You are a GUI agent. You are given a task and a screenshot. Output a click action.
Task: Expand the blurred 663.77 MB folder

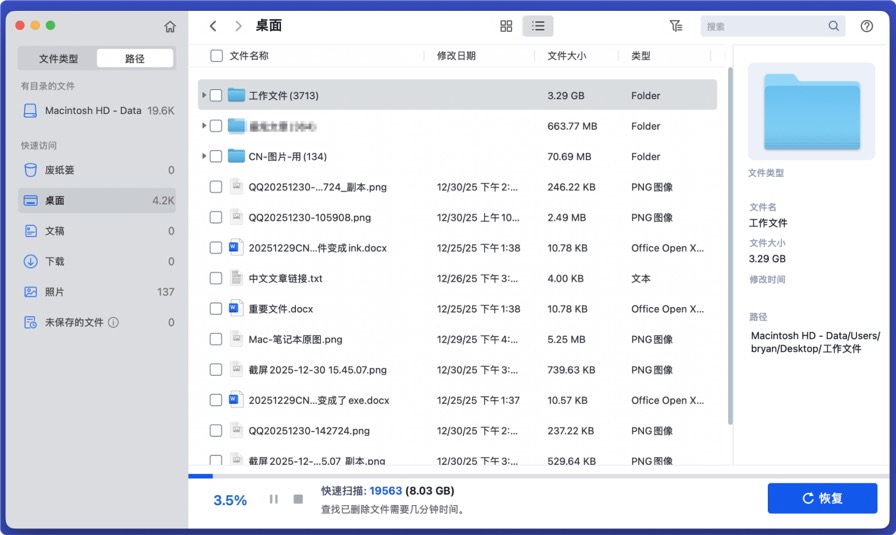(x=203, y=125)
